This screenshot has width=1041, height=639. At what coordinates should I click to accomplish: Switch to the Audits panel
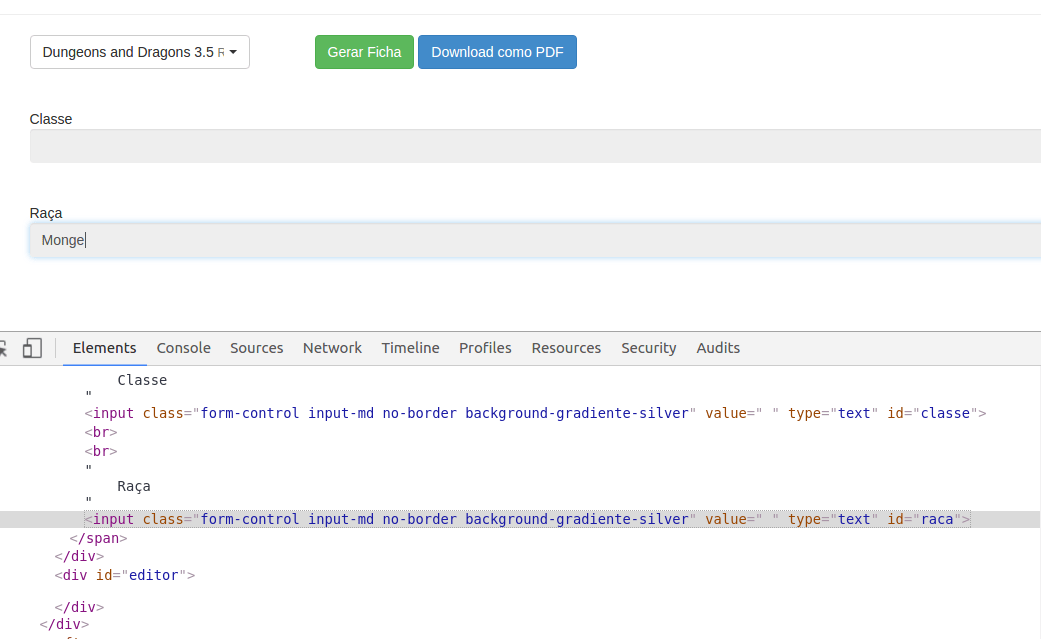click(718, 348)
